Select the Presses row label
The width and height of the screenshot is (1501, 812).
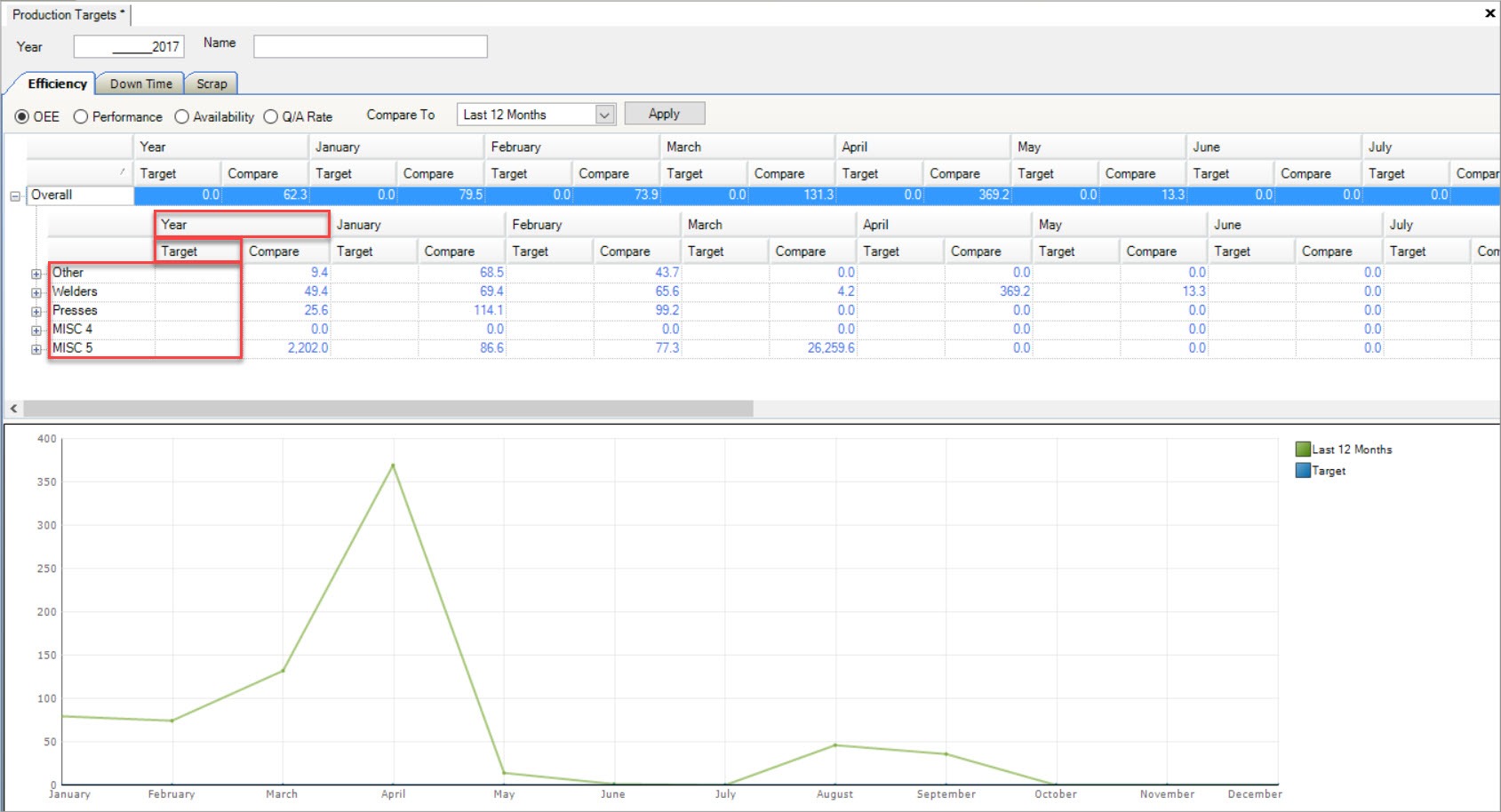click(75, 310)
